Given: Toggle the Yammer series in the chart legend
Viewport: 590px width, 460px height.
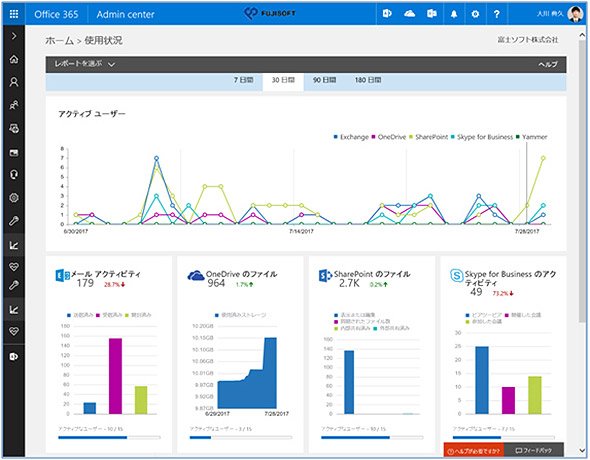Looking at the screenshot, I should click(x=532, y=137).
